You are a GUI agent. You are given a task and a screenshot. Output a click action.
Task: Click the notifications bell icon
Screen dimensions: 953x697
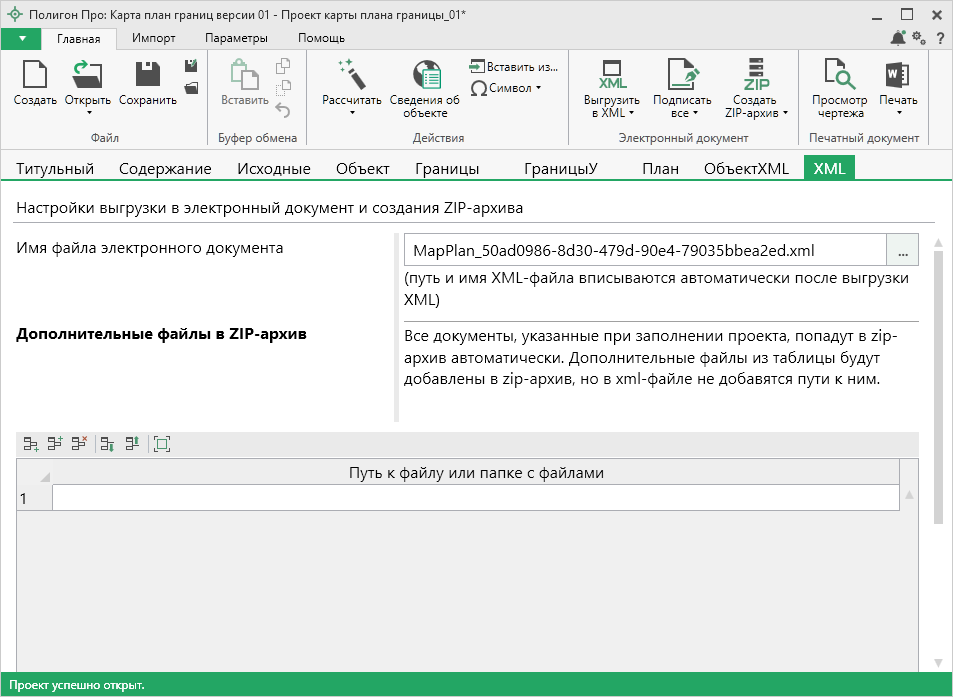(898, 38)
